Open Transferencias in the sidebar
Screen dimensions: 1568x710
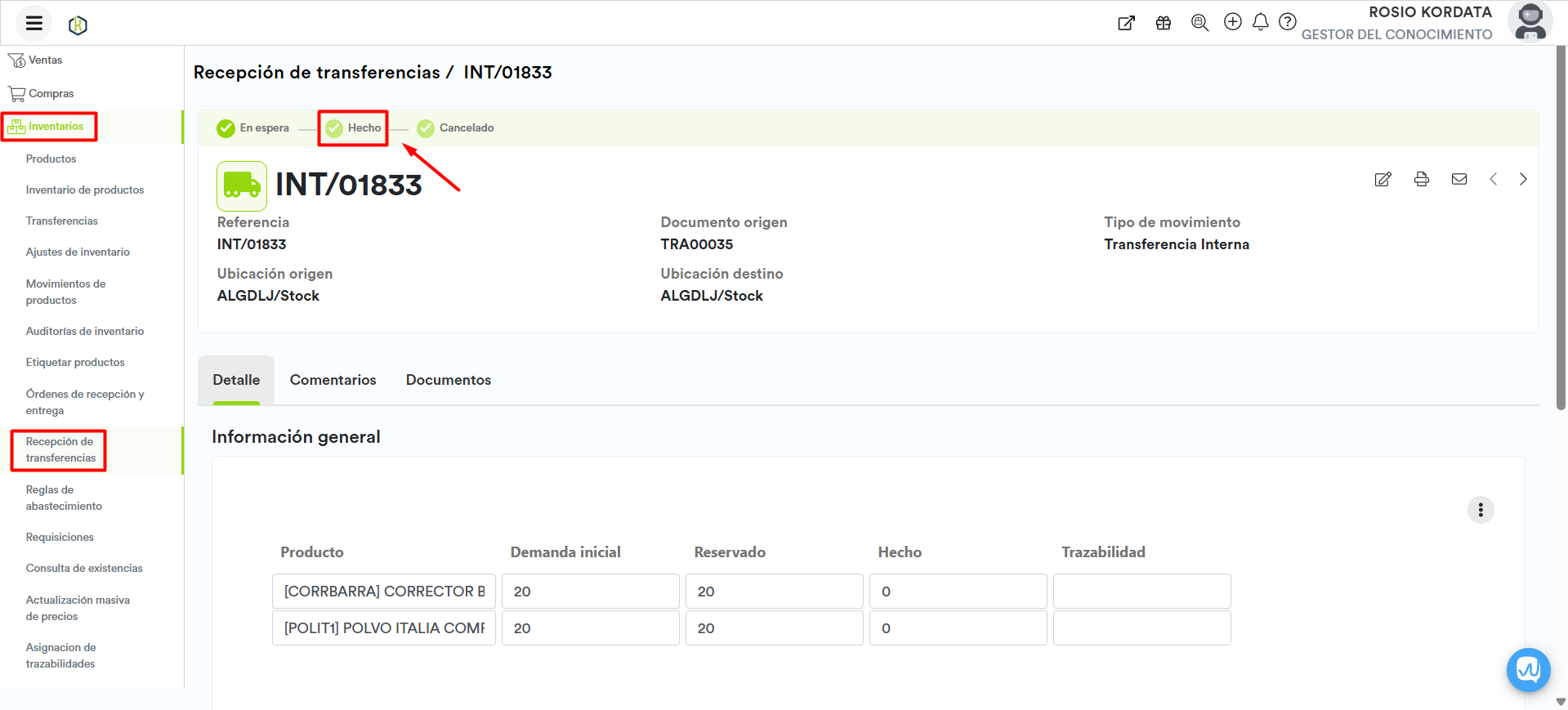(61, 221)
